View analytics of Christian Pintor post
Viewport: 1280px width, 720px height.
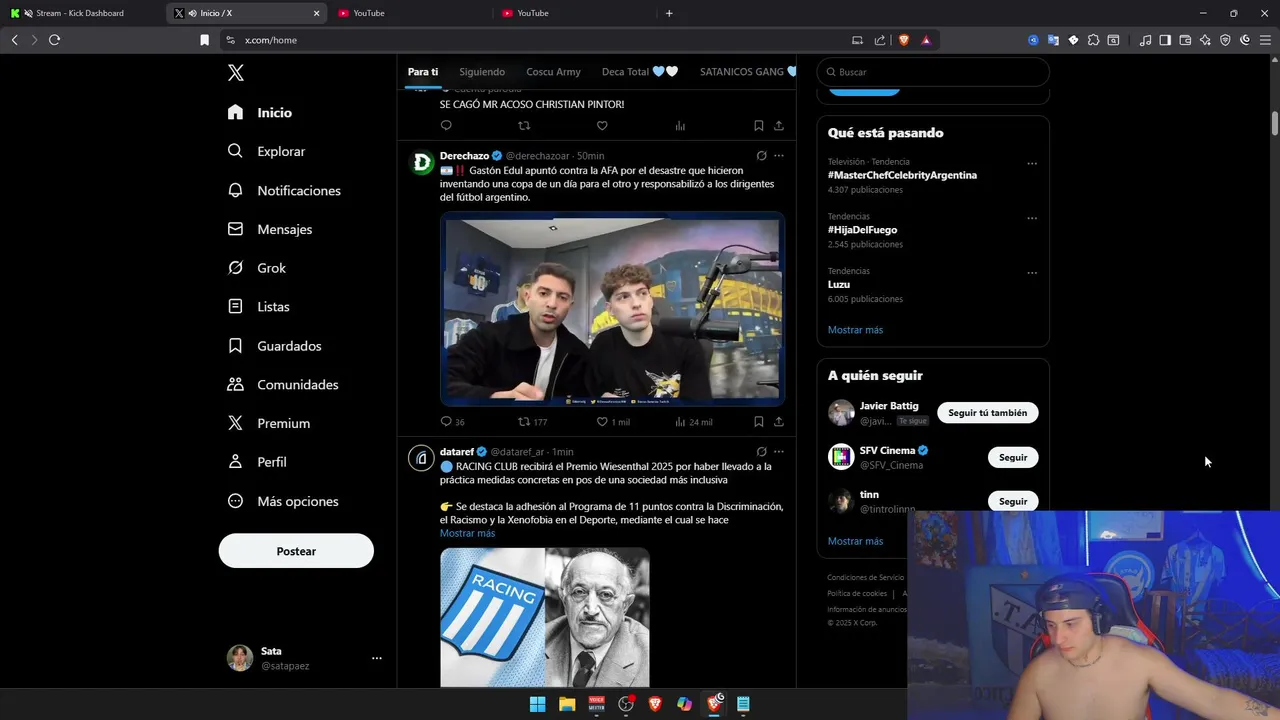point(680,126)
